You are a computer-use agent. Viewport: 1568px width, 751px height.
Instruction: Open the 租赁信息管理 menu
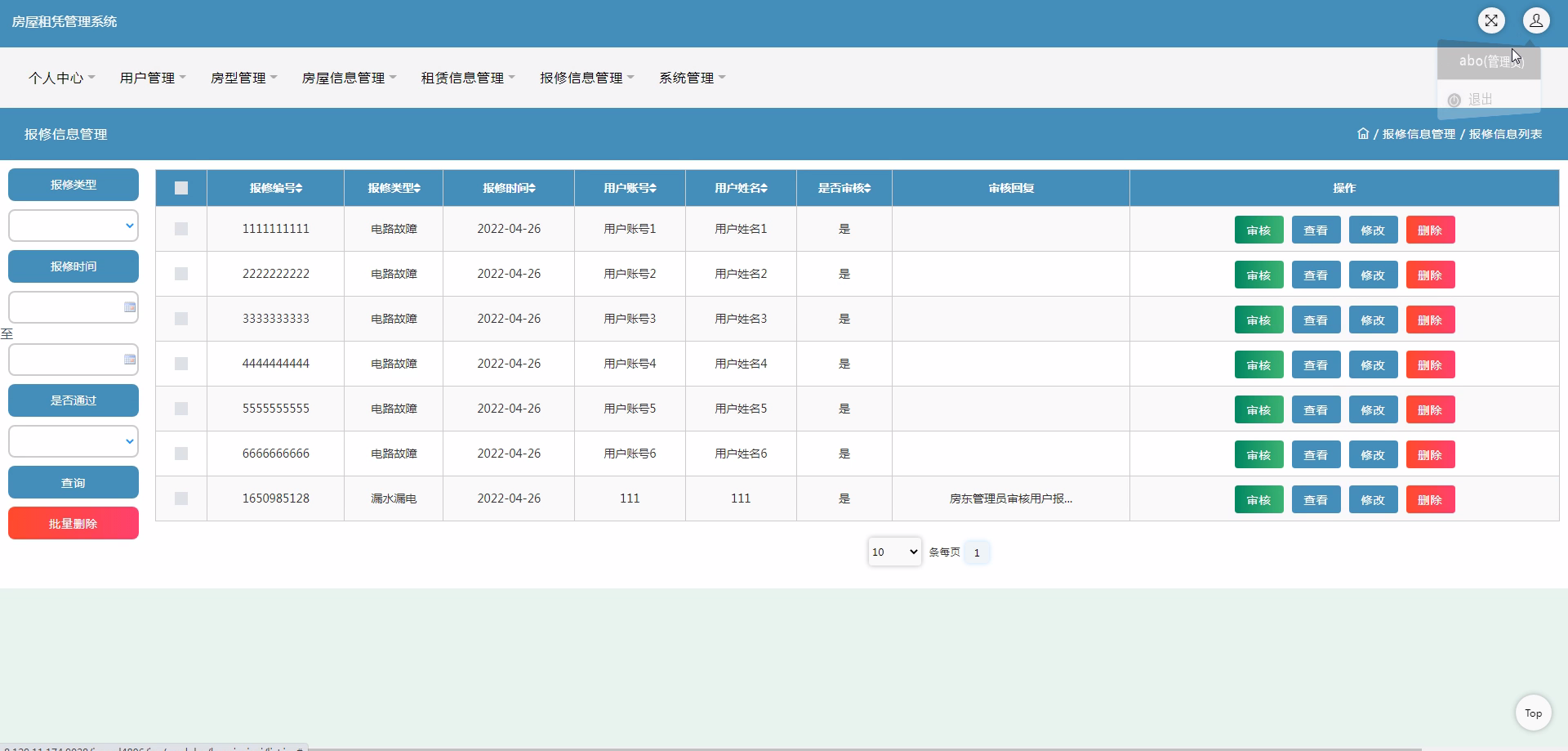[469, 78]
